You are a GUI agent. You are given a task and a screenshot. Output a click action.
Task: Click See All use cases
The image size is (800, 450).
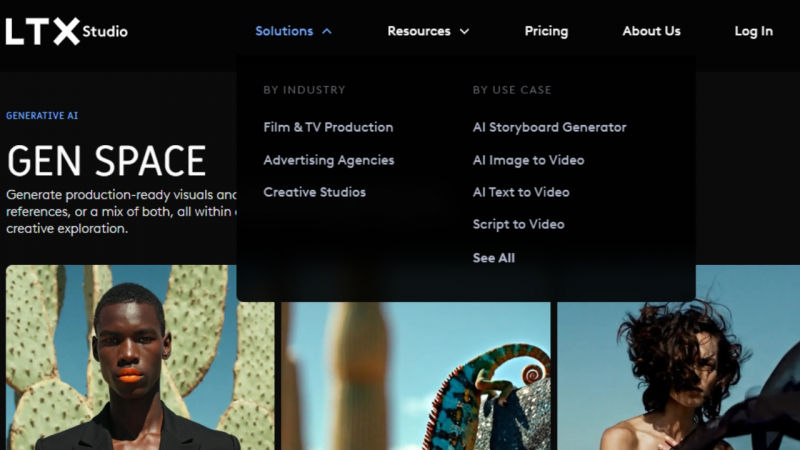click(493, 258)
